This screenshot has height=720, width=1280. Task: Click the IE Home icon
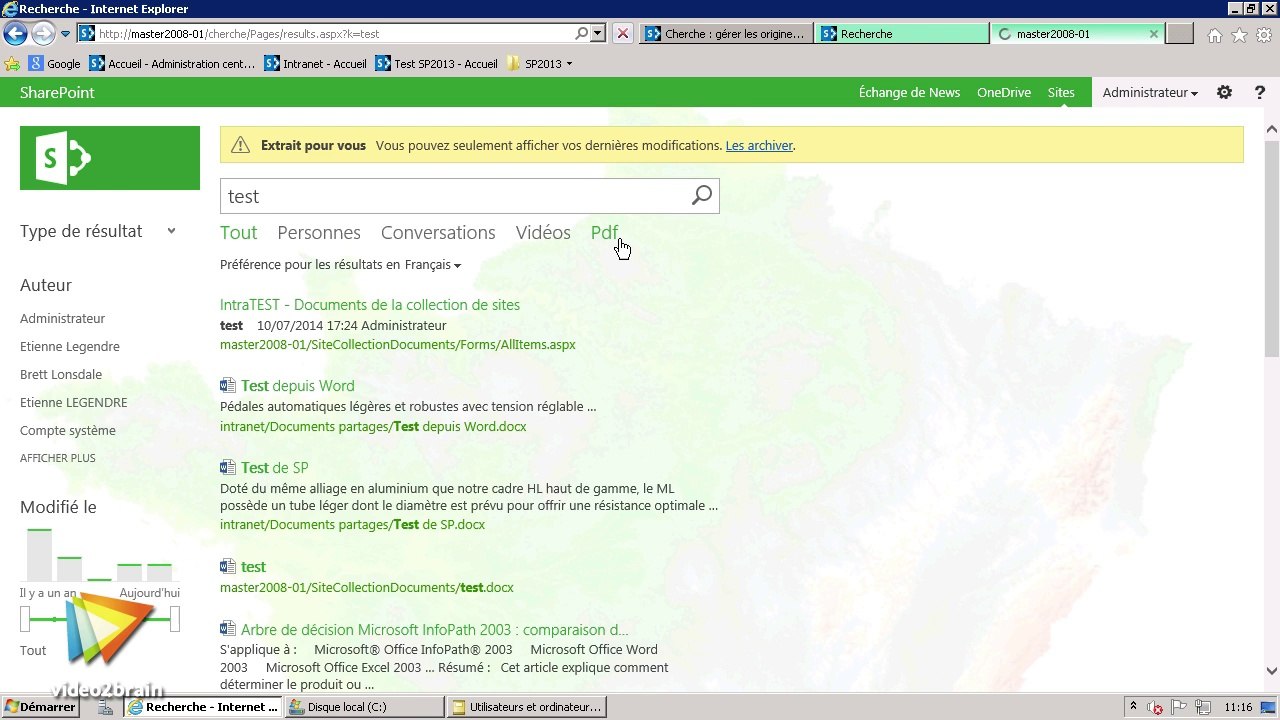(x=1215, y=35)
